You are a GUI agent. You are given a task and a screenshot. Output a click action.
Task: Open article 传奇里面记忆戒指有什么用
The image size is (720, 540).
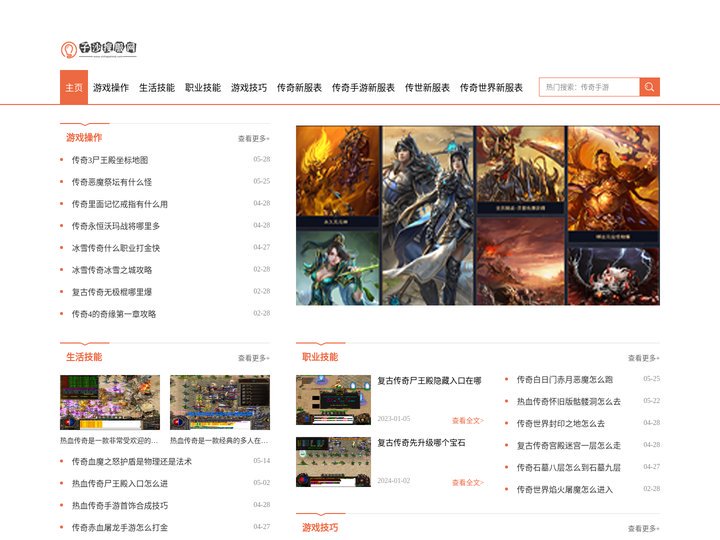click(119, 204)
